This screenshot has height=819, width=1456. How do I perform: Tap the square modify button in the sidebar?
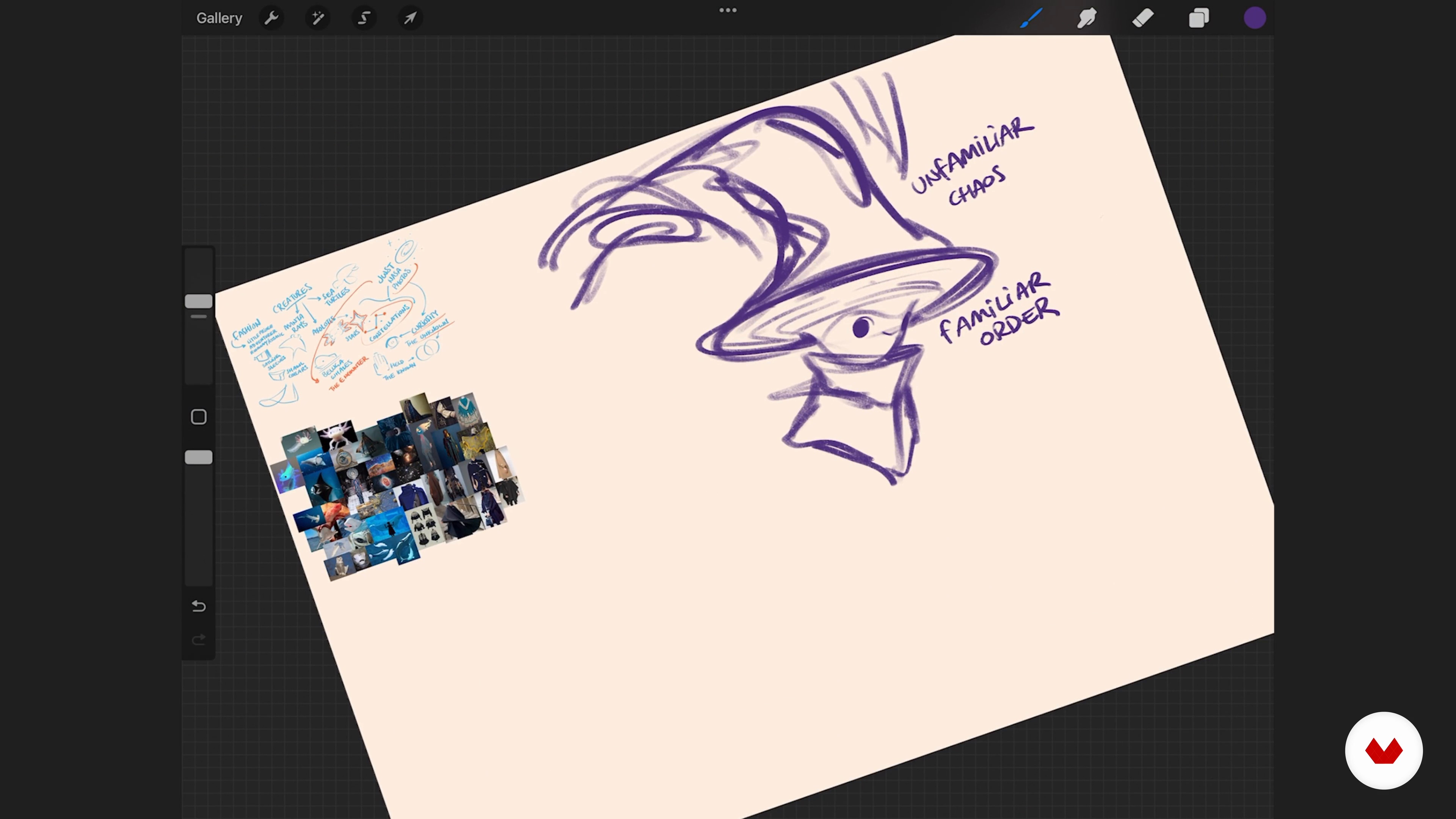198,417
